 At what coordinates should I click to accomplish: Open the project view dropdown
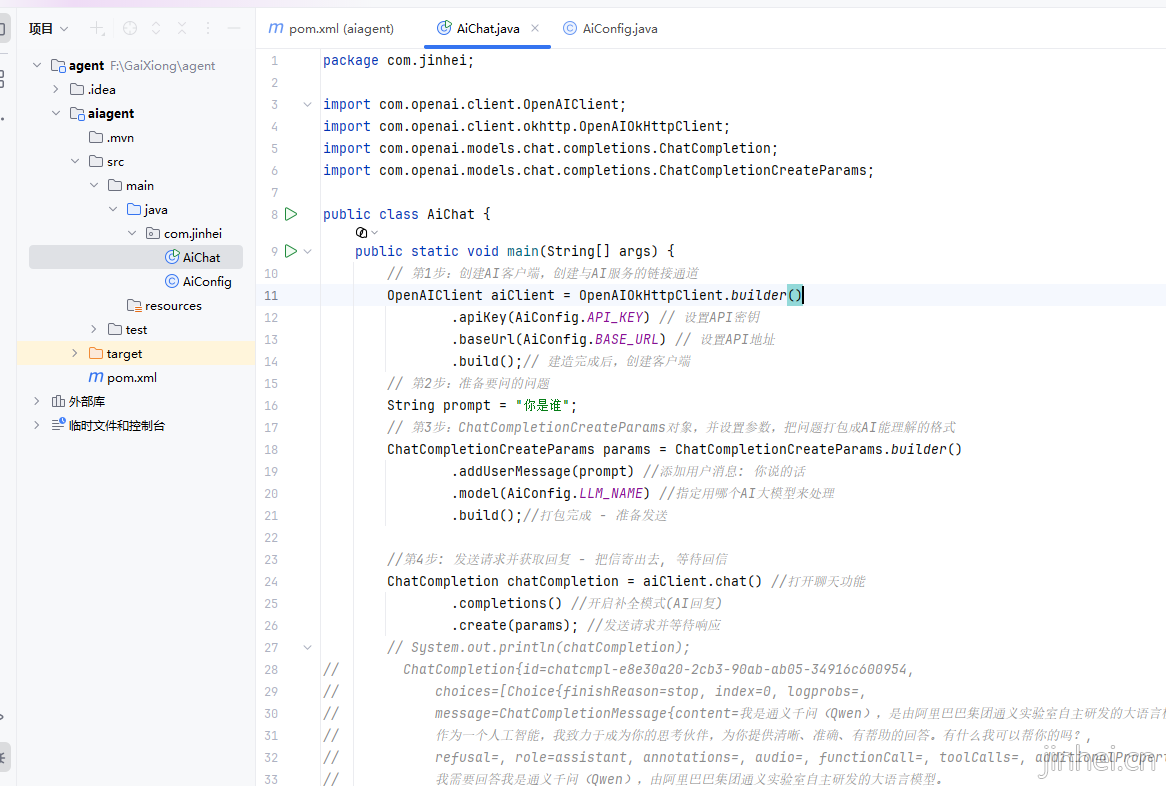coord(48,28)
